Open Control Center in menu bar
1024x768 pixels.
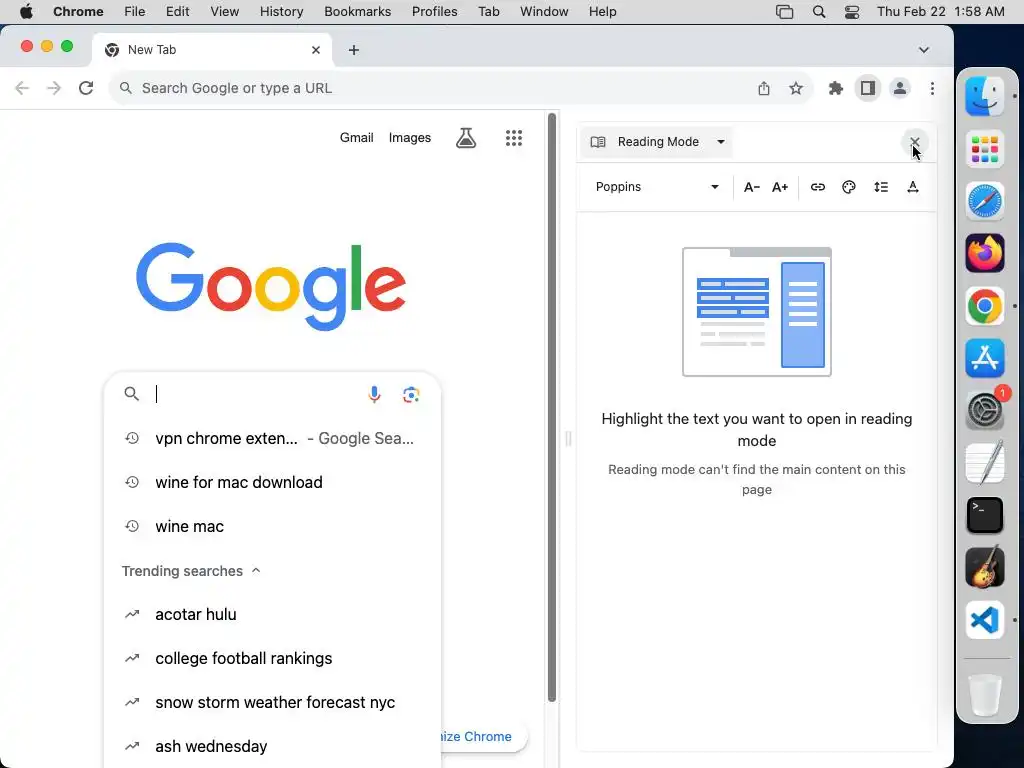(852, 12)
